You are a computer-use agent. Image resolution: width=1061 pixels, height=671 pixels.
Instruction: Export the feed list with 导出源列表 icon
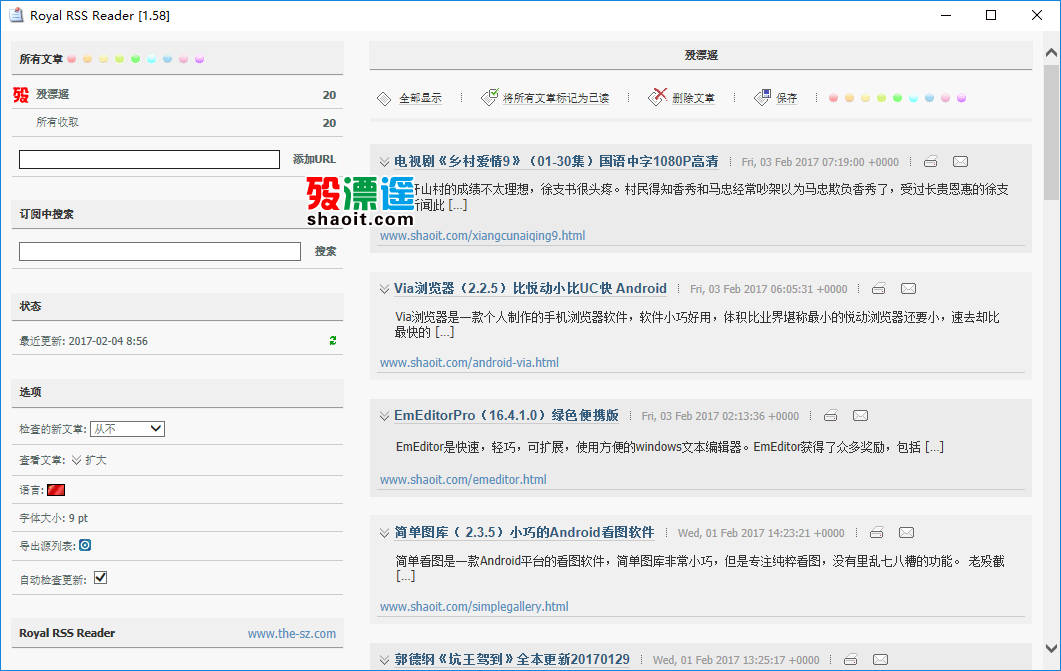(85, 545)
